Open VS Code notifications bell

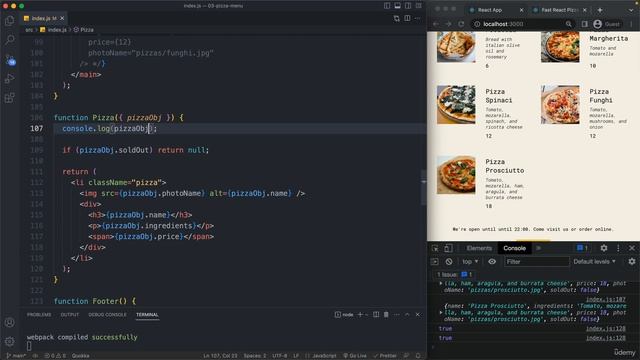point(418,356)
